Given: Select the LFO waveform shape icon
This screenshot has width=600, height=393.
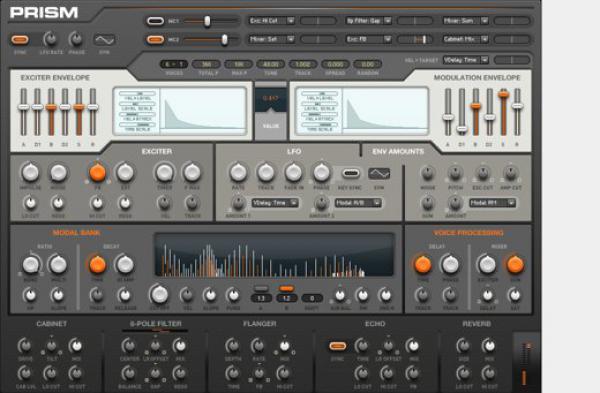Looking at the screenshot, I should point(379,174).
